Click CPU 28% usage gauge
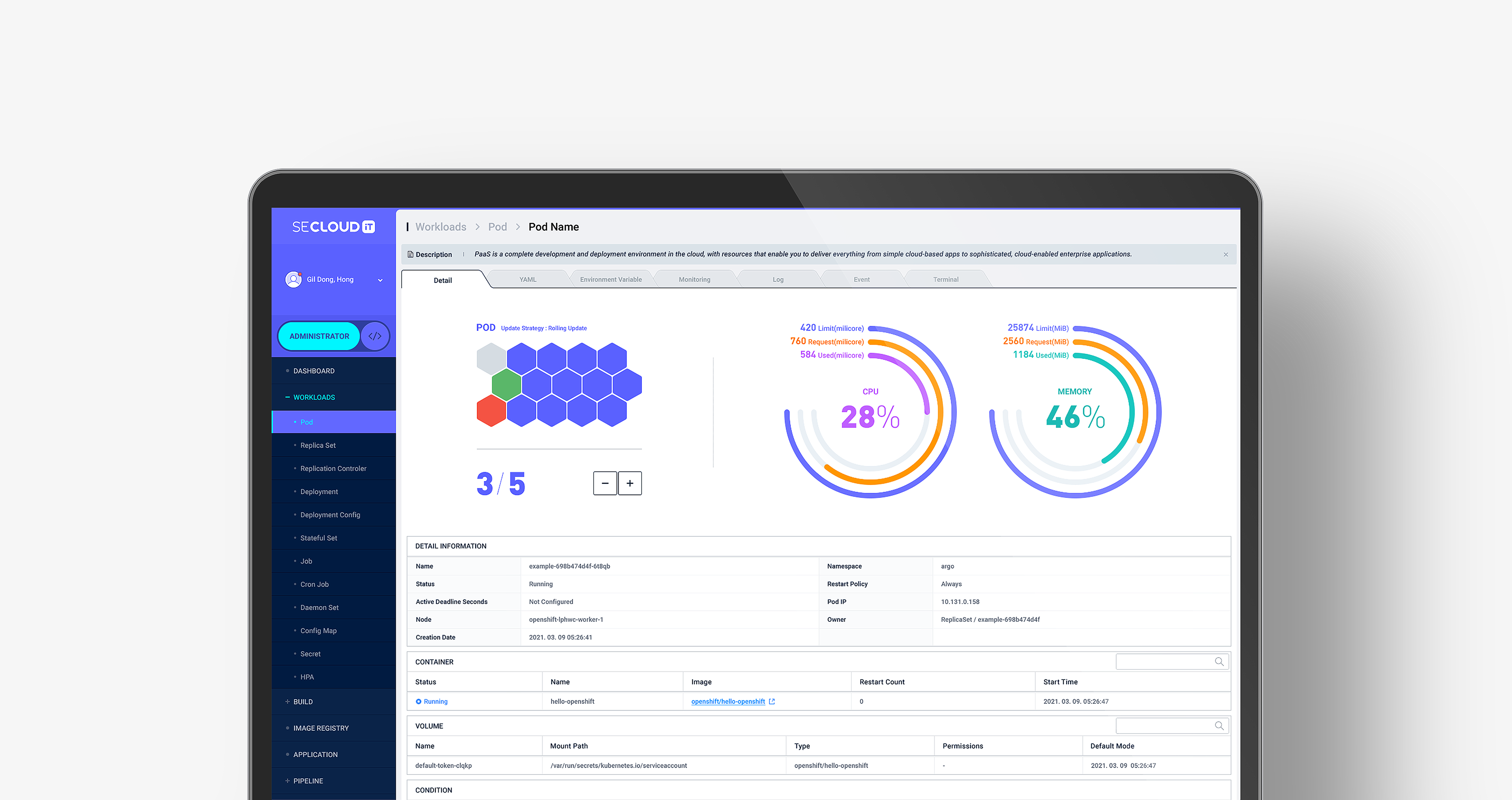The height and width of the screenshot is (800, 1512). [871, 412]
